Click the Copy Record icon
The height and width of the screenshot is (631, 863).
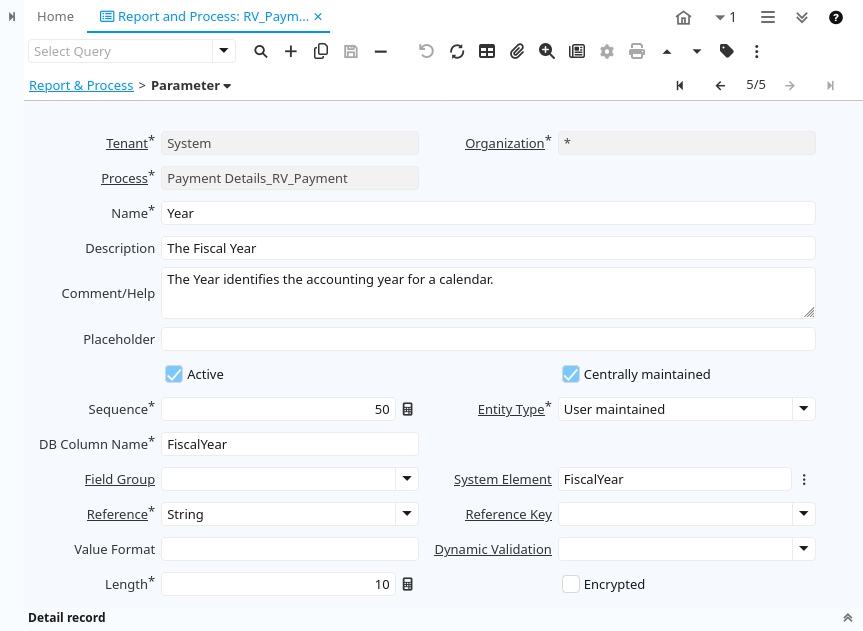point(321,51)
